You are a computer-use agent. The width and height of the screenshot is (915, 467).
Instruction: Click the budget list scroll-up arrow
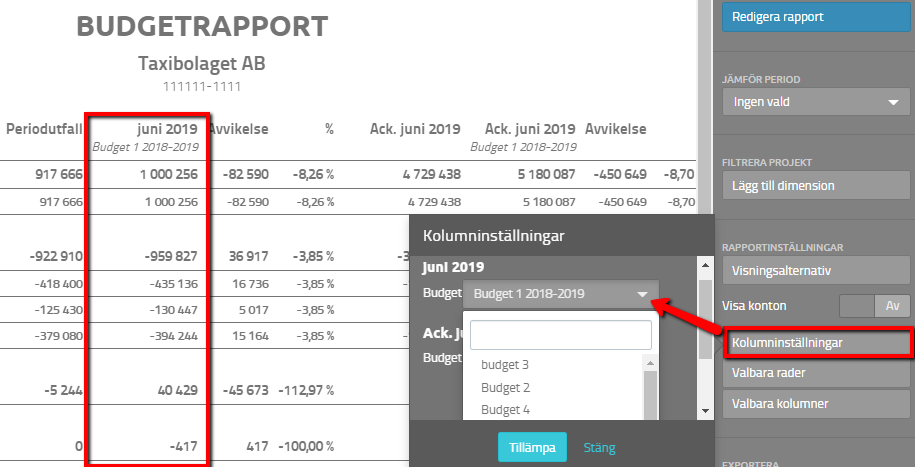(x=650, y=363)
